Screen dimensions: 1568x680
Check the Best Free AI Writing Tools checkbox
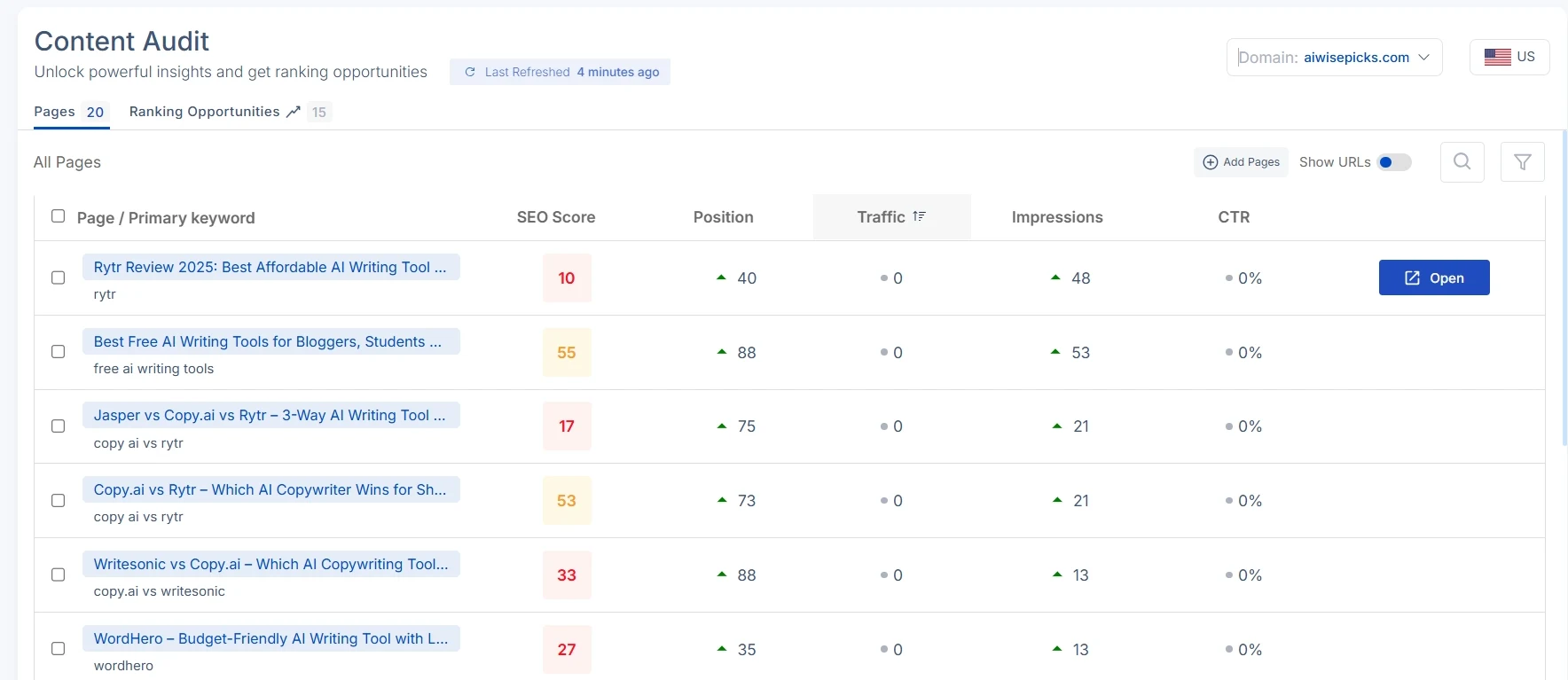coord(59,352)
